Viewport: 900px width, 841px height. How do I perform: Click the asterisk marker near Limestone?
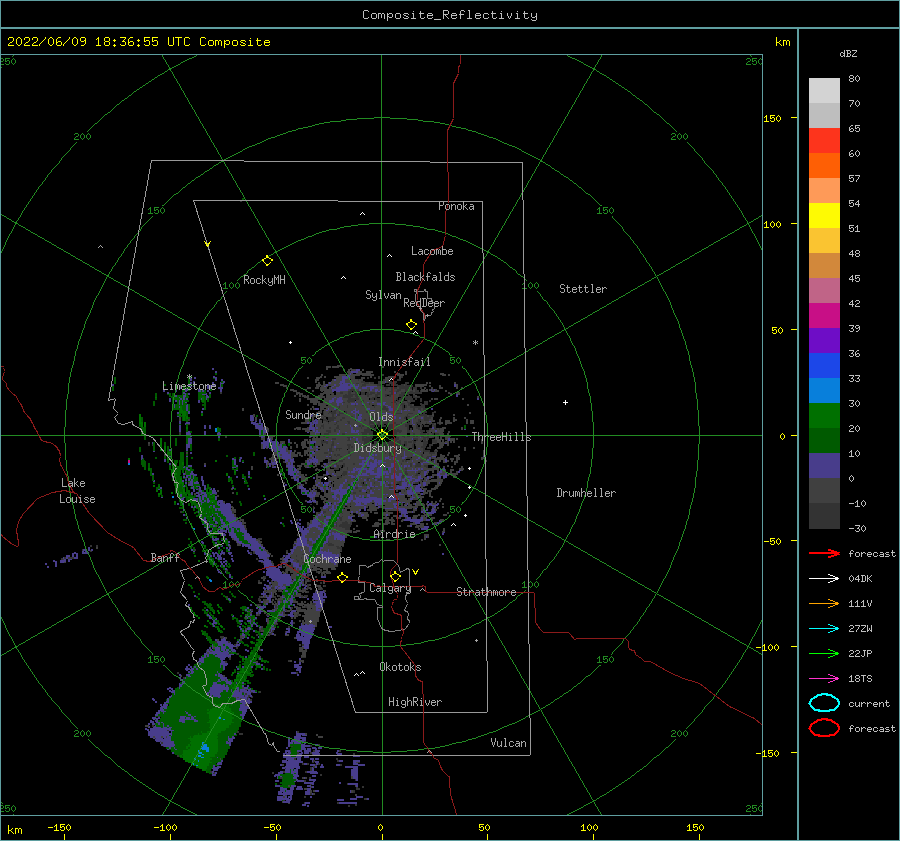click(189, 377)
